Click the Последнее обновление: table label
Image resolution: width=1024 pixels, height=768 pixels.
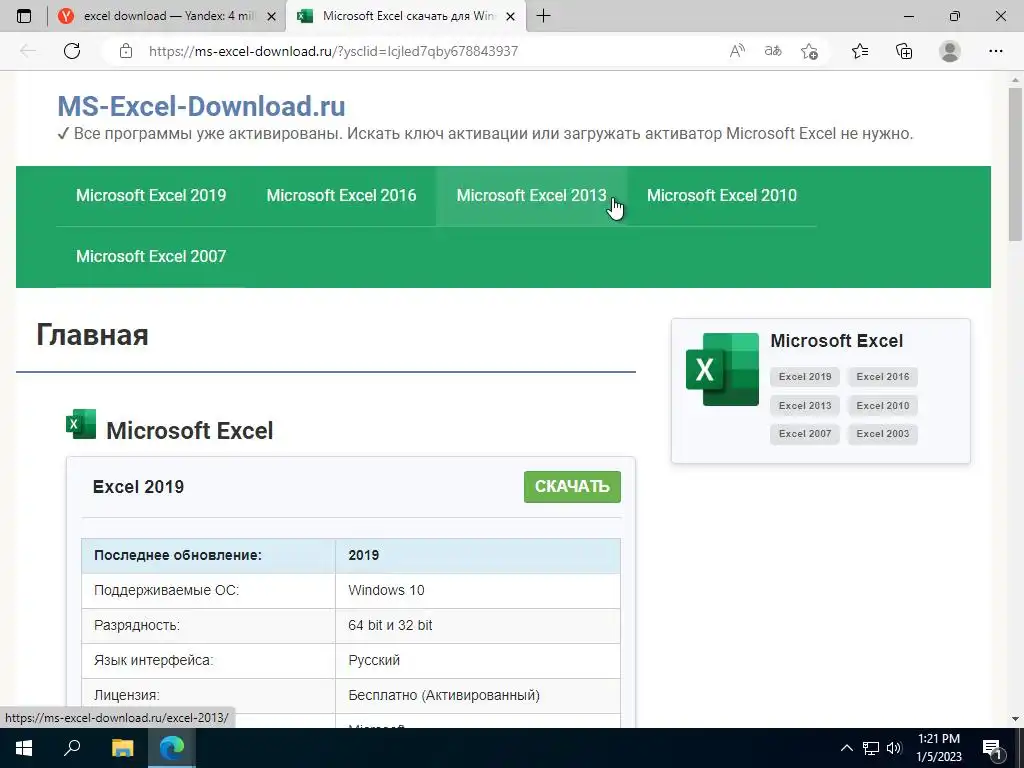(x=178, y=555)
